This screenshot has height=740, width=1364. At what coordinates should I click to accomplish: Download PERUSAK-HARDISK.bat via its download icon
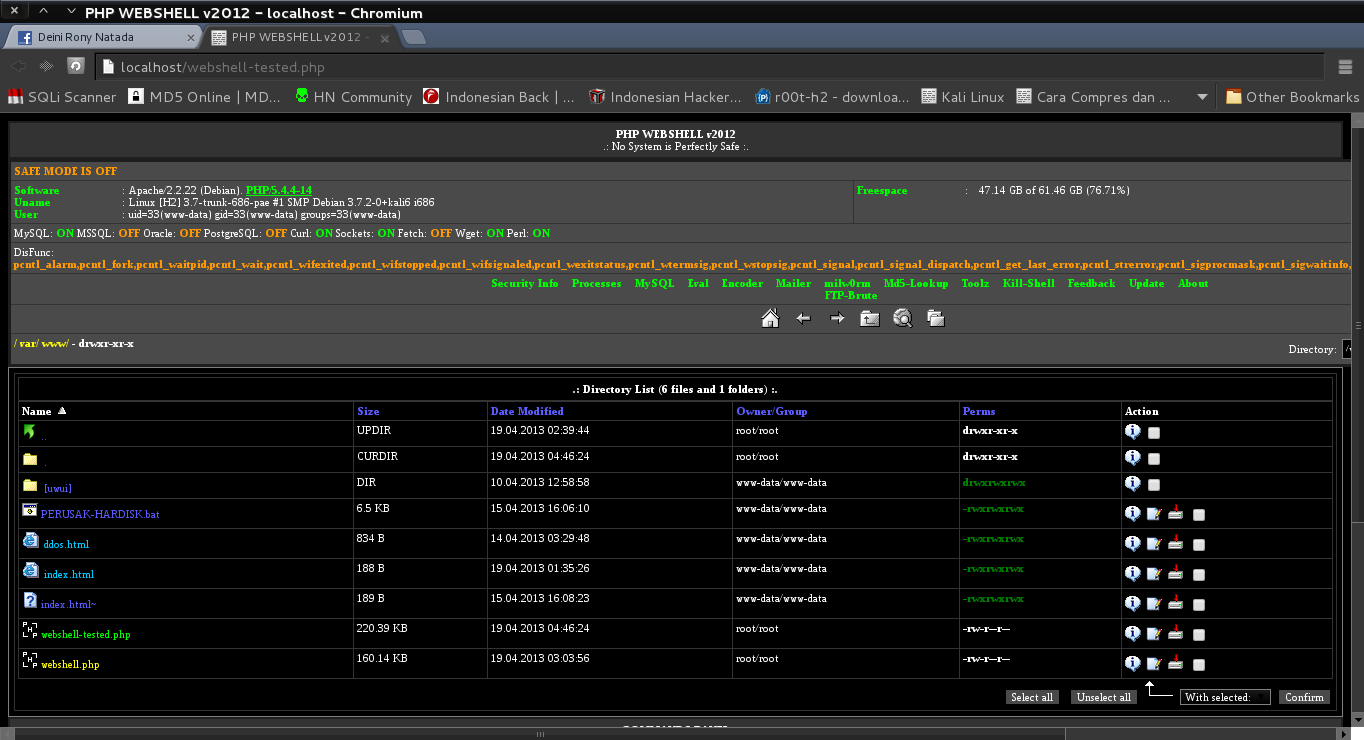point(1175,513)
